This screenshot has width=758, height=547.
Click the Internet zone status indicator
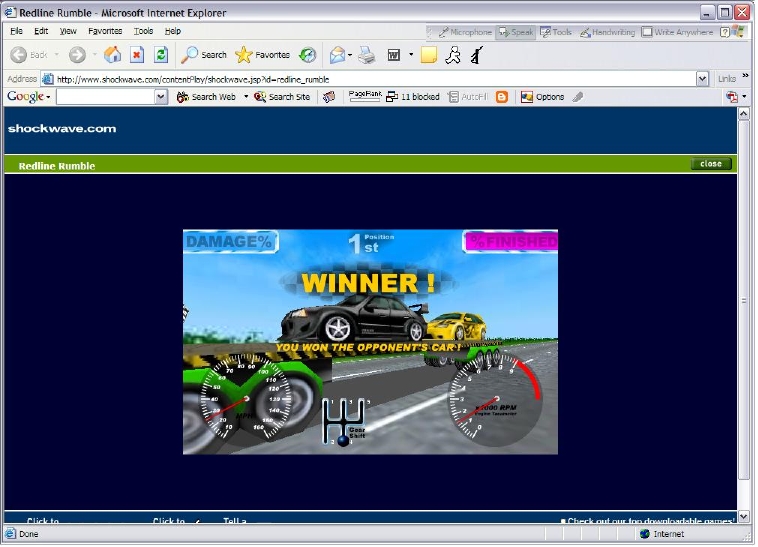pyautogui.click(x=661, y=534)
